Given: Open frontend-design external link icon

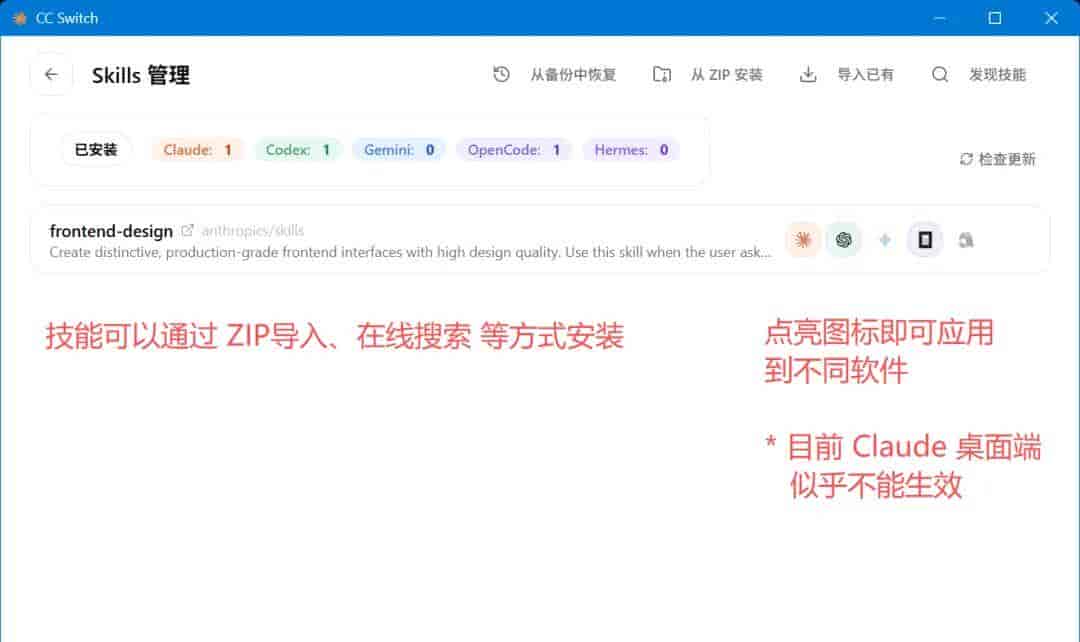Looking at the screenshot, I should click(187, 230).
